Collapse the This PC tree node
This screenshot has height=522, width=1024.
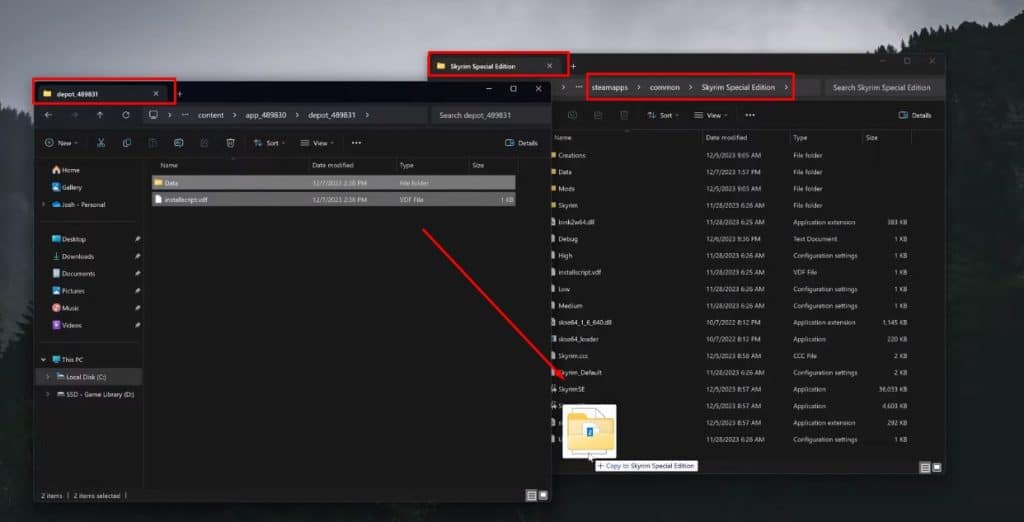44,360
